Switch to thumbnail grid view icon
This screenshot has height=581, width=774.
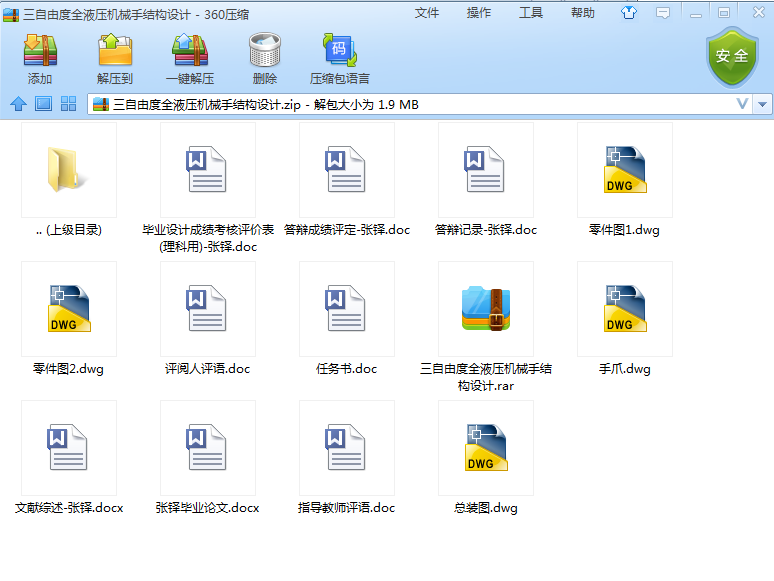click(x=68, y=104)
